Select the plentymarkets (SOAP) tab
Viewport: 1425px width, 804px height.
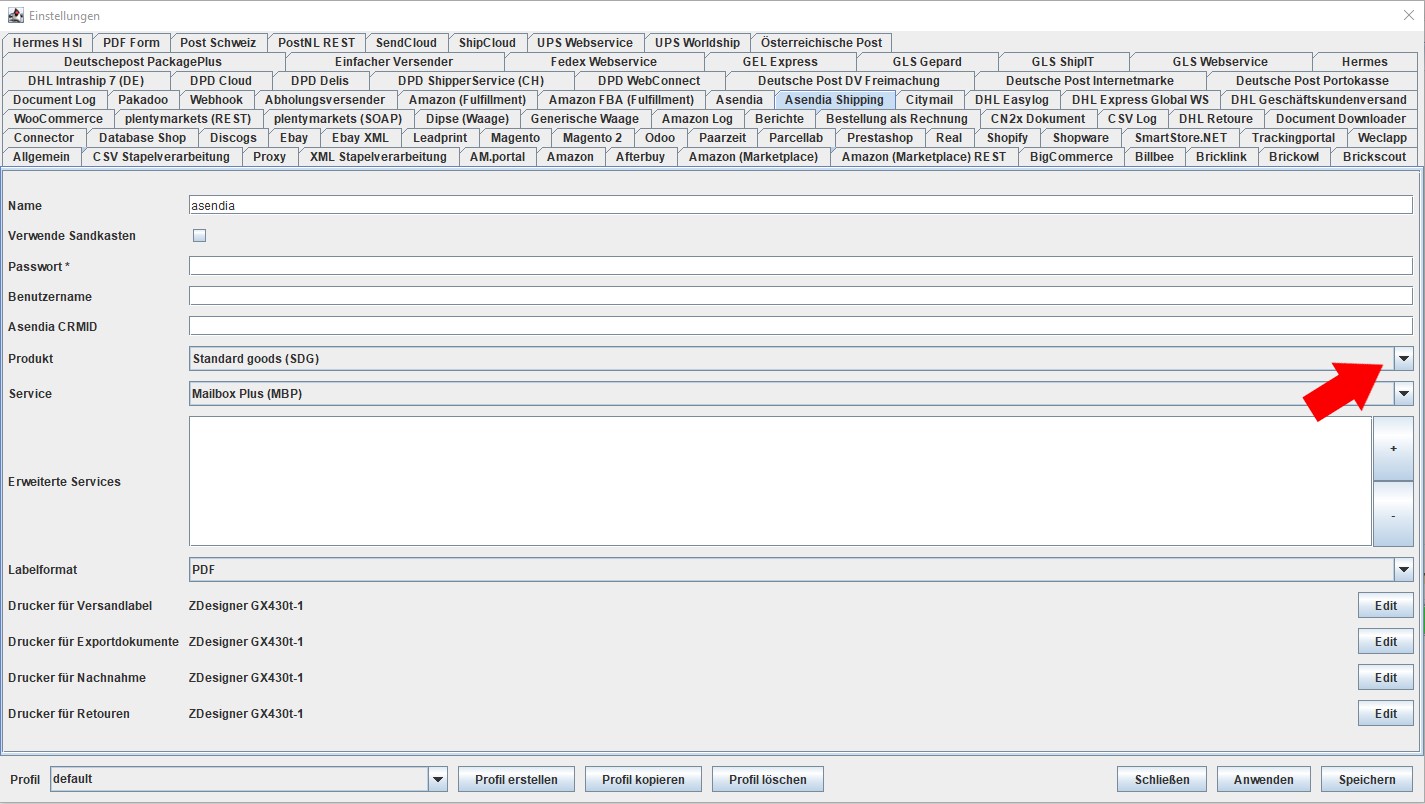(x=338, y=119)
